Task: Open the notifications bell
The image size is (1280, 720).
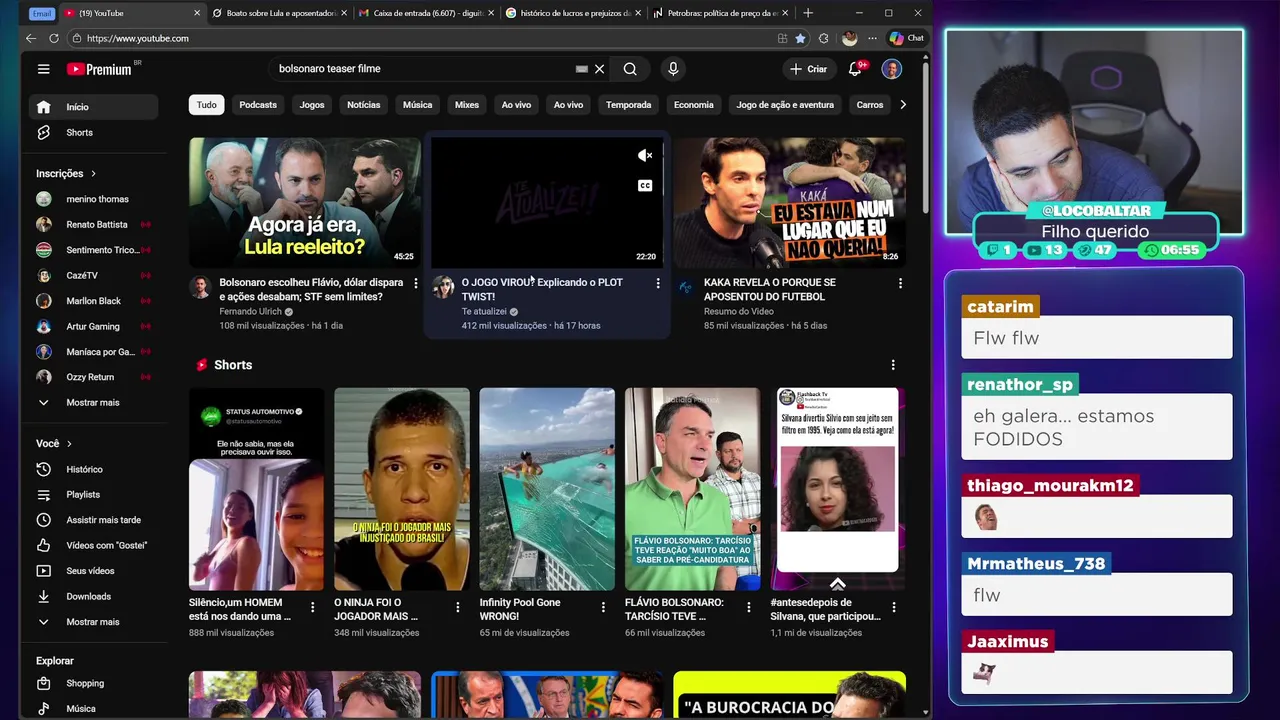Action: 855,69
